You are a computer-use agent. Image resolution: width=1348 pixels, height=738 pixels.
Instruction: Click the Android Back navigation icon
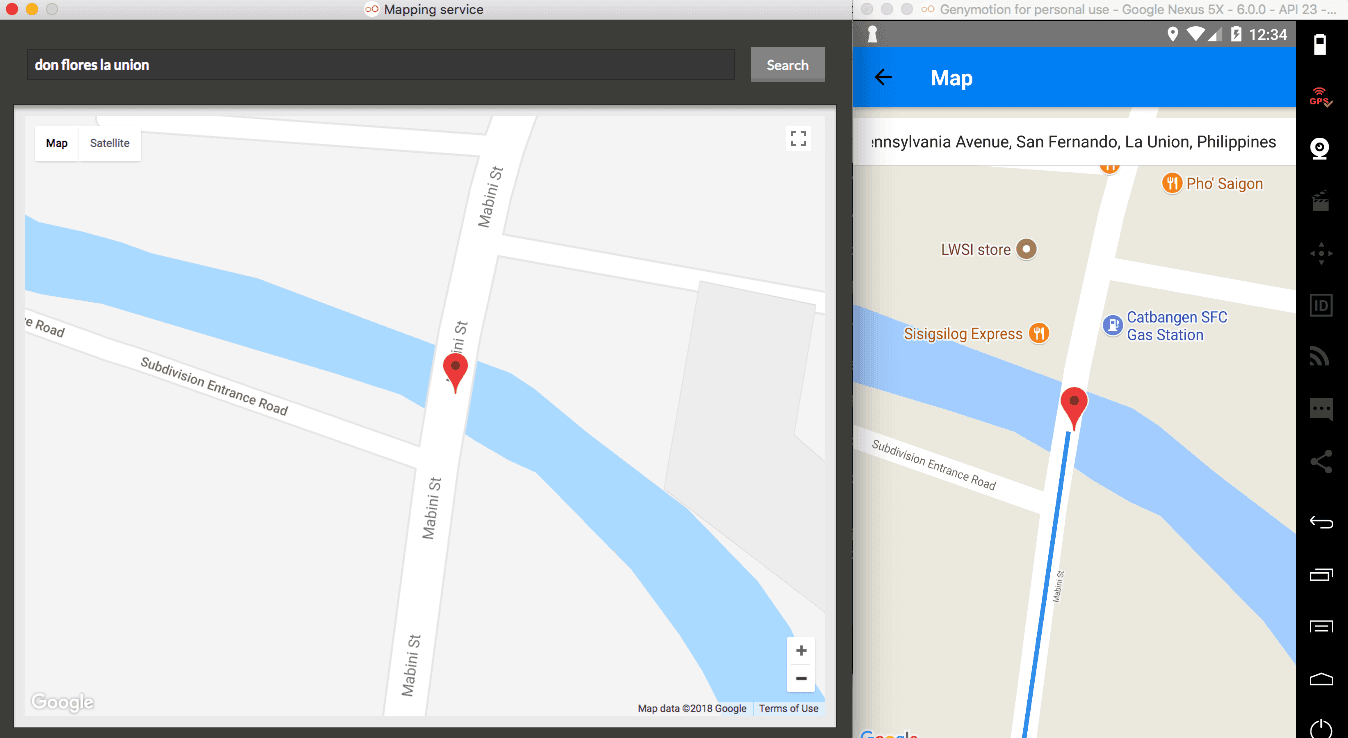1320,522
